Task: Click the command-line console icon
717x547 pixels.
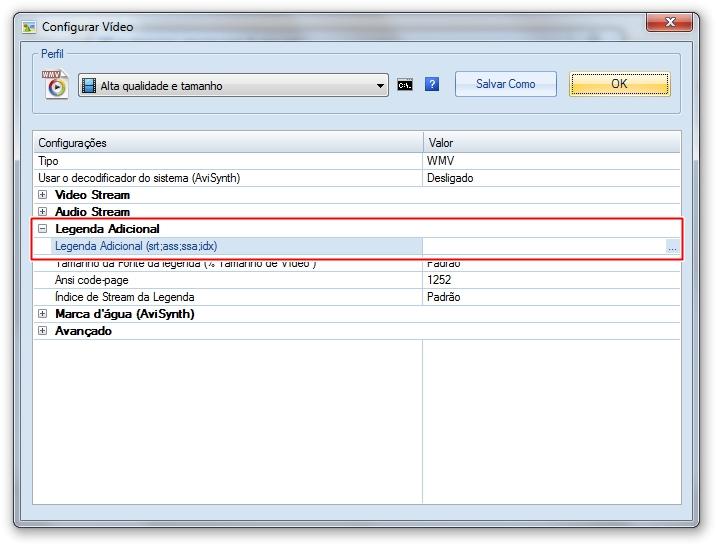Action: click(x=405, y=85)
